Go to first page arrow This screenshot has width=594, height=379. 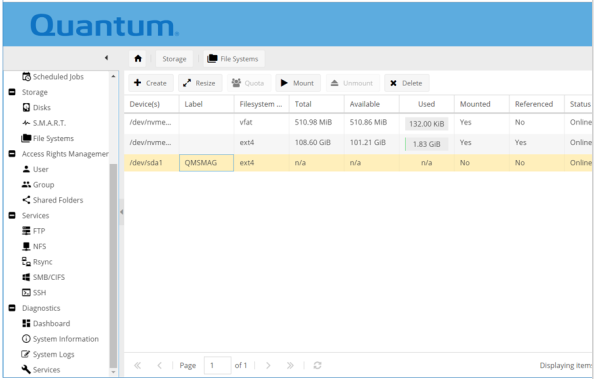[138, 365]
